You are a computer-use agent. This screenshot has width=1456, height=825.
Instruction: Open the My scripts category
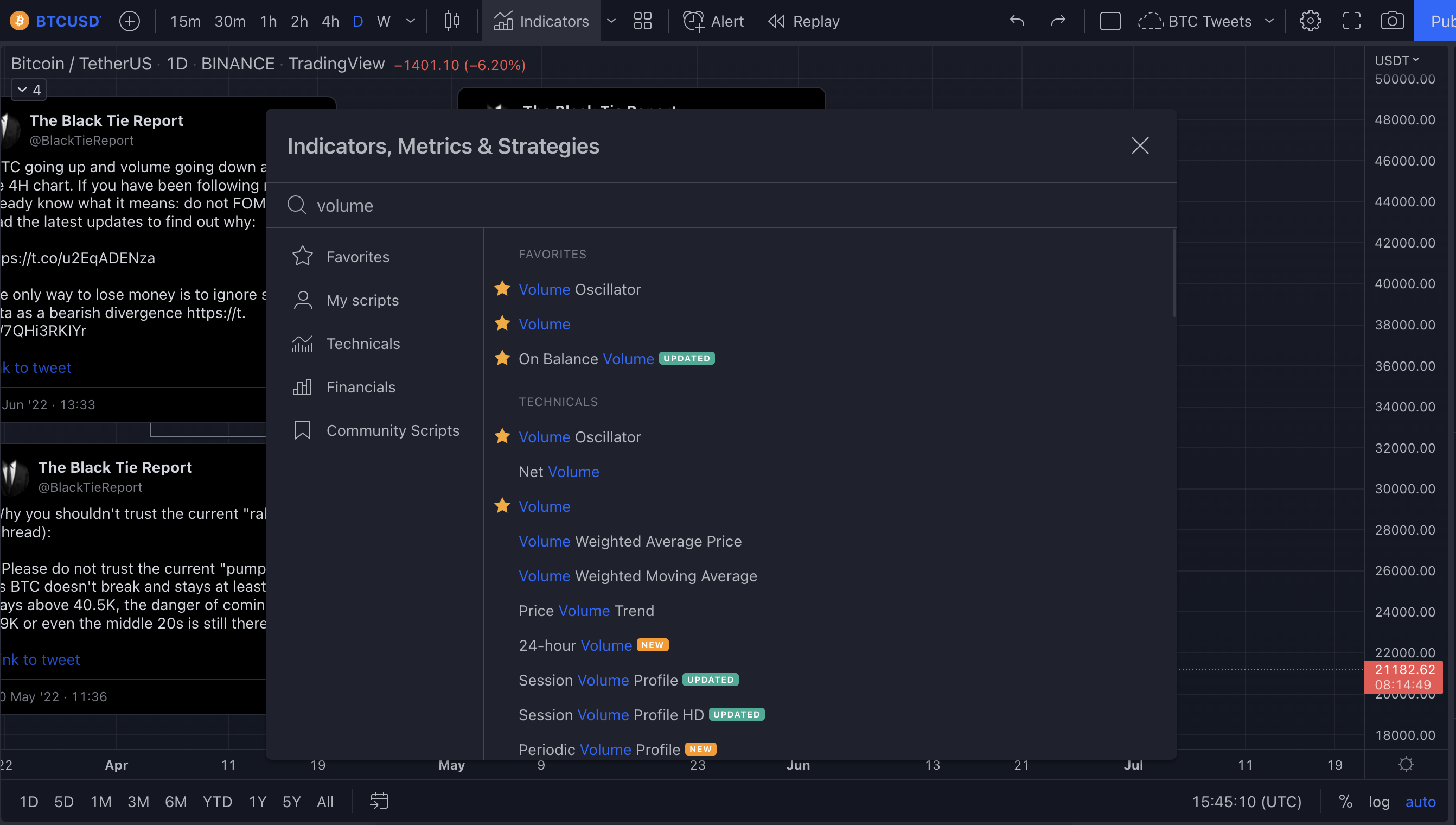click(x=374, y=300)
